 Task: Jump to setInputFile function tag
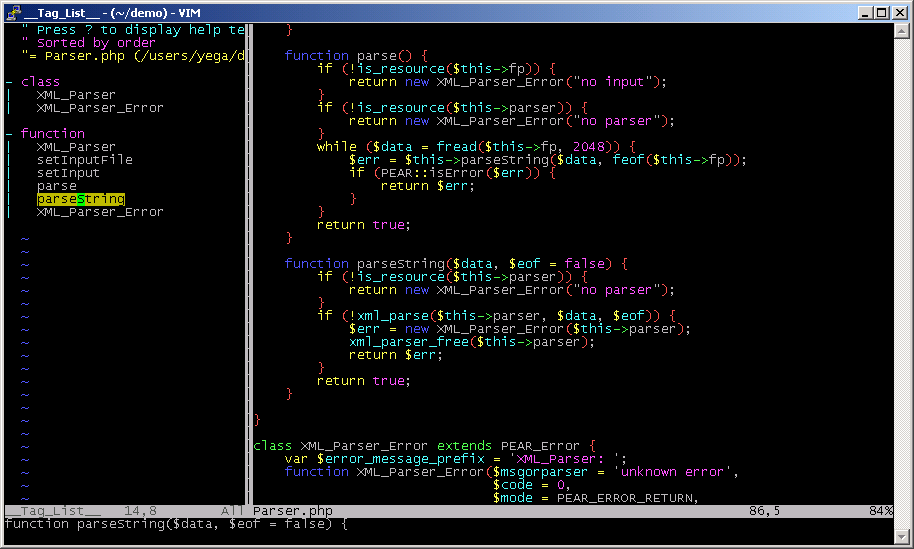click(84, 160)
